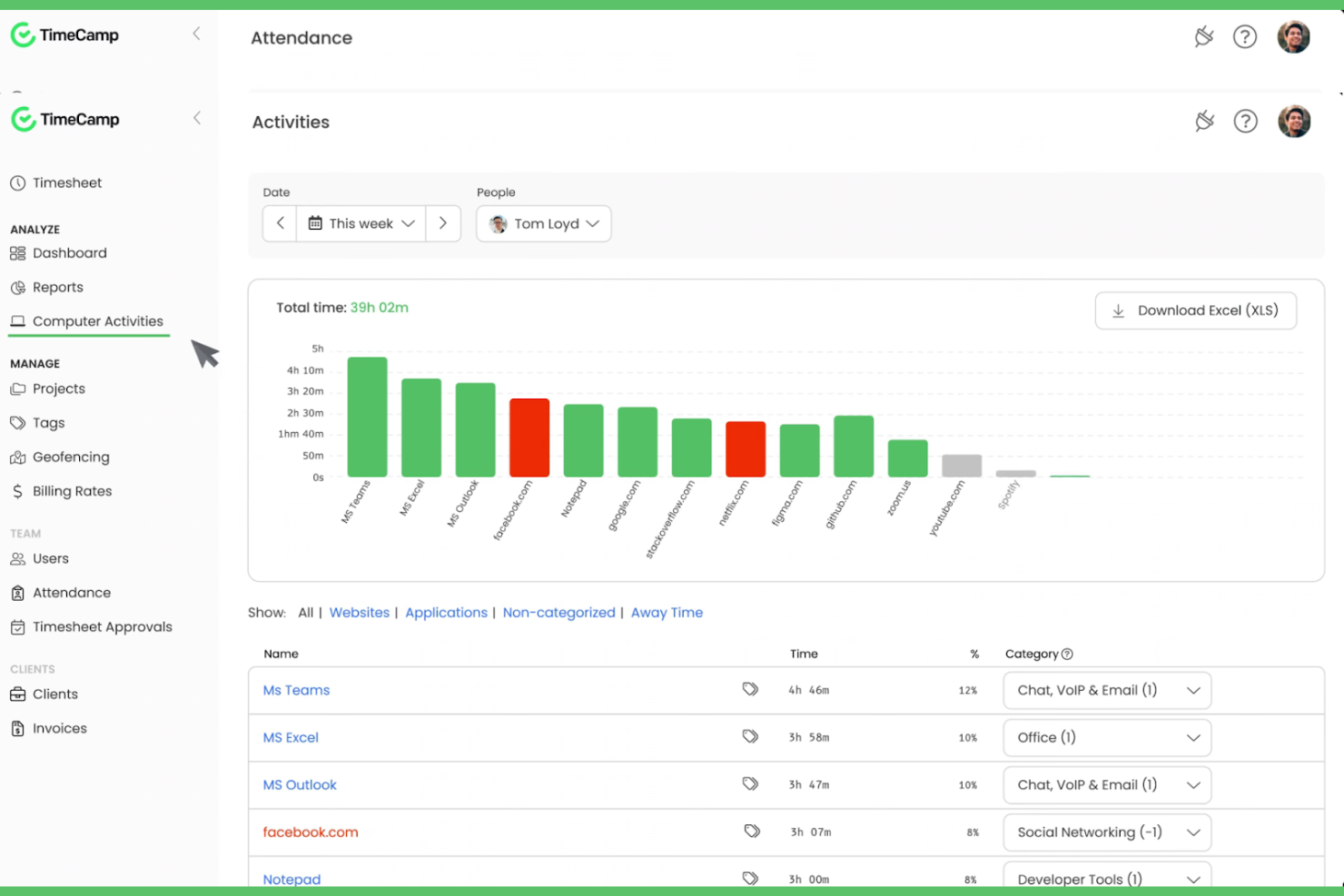Filter activities by Applications

[x=446, y=612]
